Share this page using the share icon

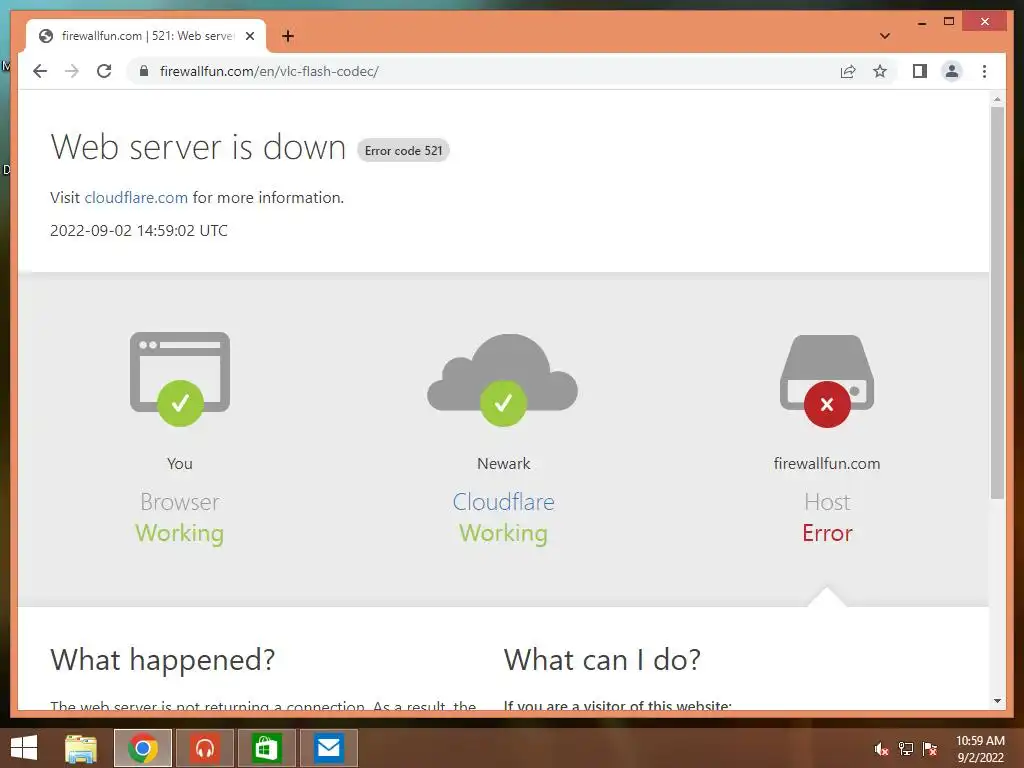[848, 71]
